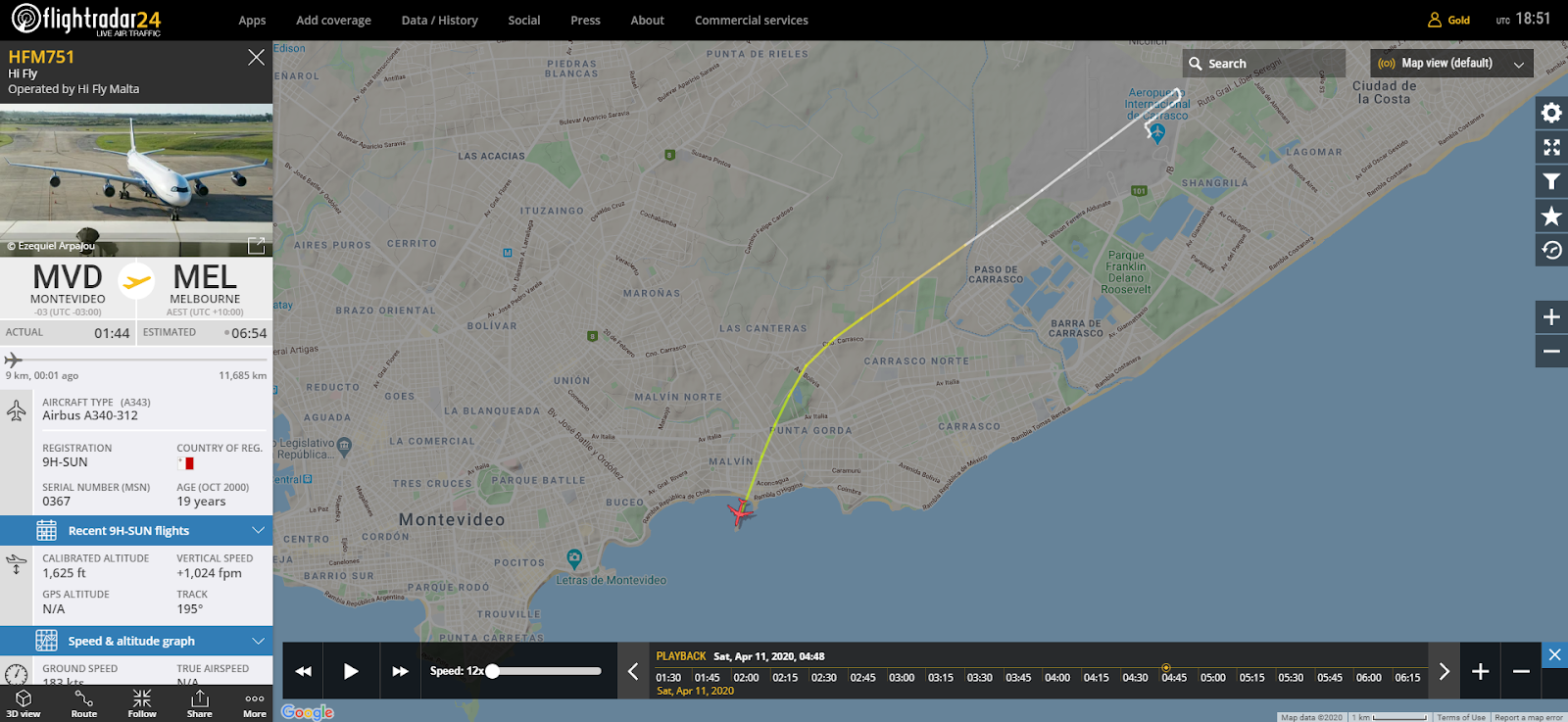Open the More options button
Image resolution: width=1568 pixels, height=722 pixels.
pos(255,703)
